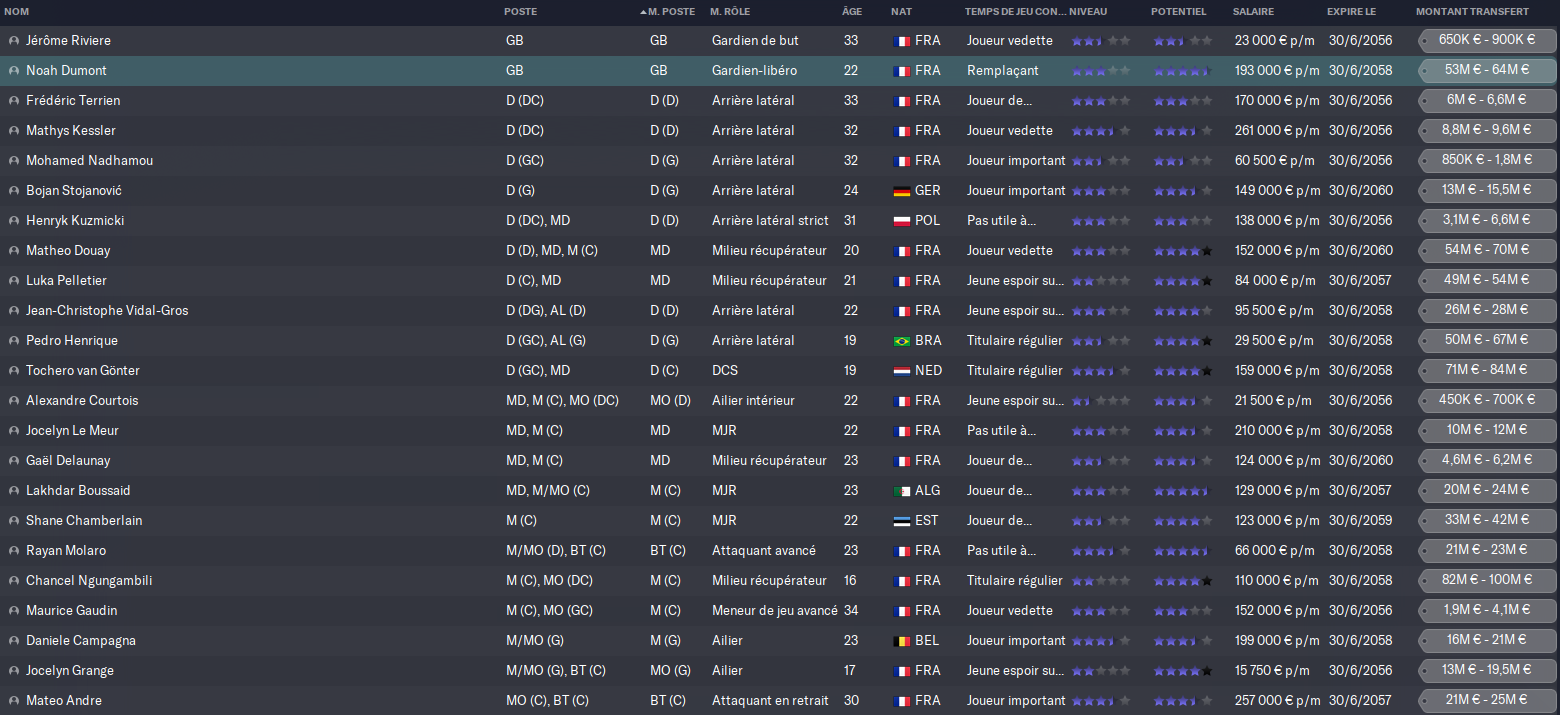Viewport: 1560px width, 715px height.
Task: Click the 'Meneur de jeu avancé' role cell
Action: point(775,611)
